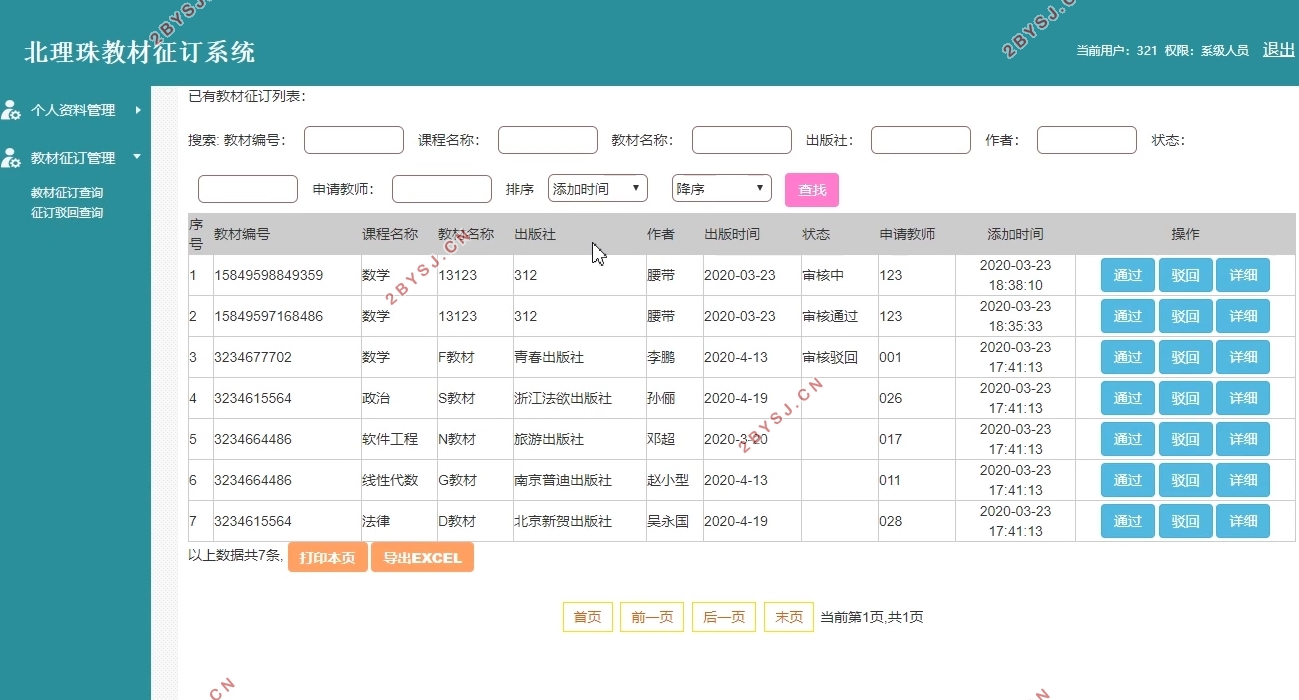View 详细 for G教材 row
Image resolution: width=1299 pixels, height=700 pixels.
pyautogui.click(x=1243, y=480)
